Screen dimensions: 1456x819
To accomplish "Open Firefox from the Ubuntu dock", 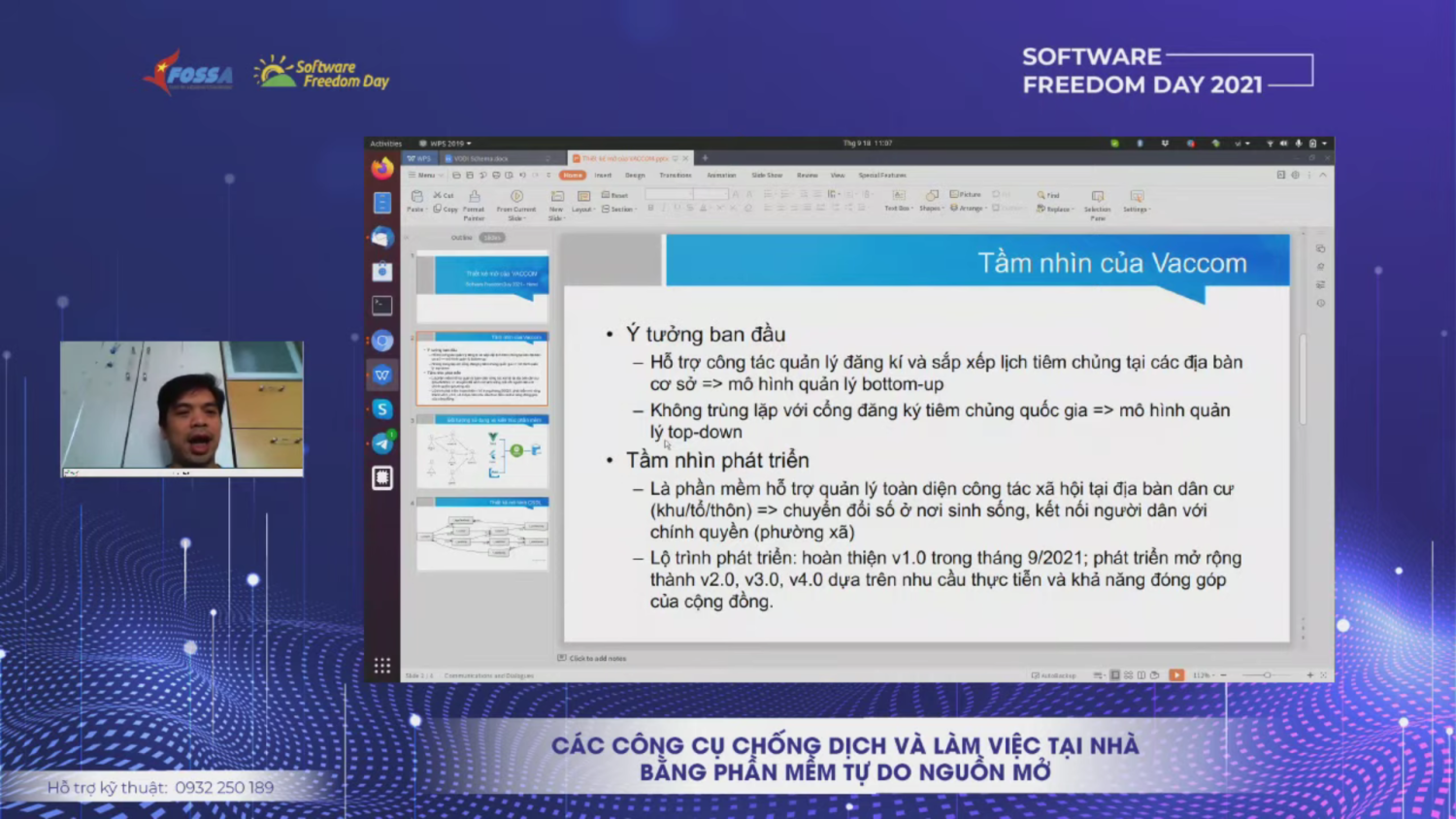I will coord(382,168).
